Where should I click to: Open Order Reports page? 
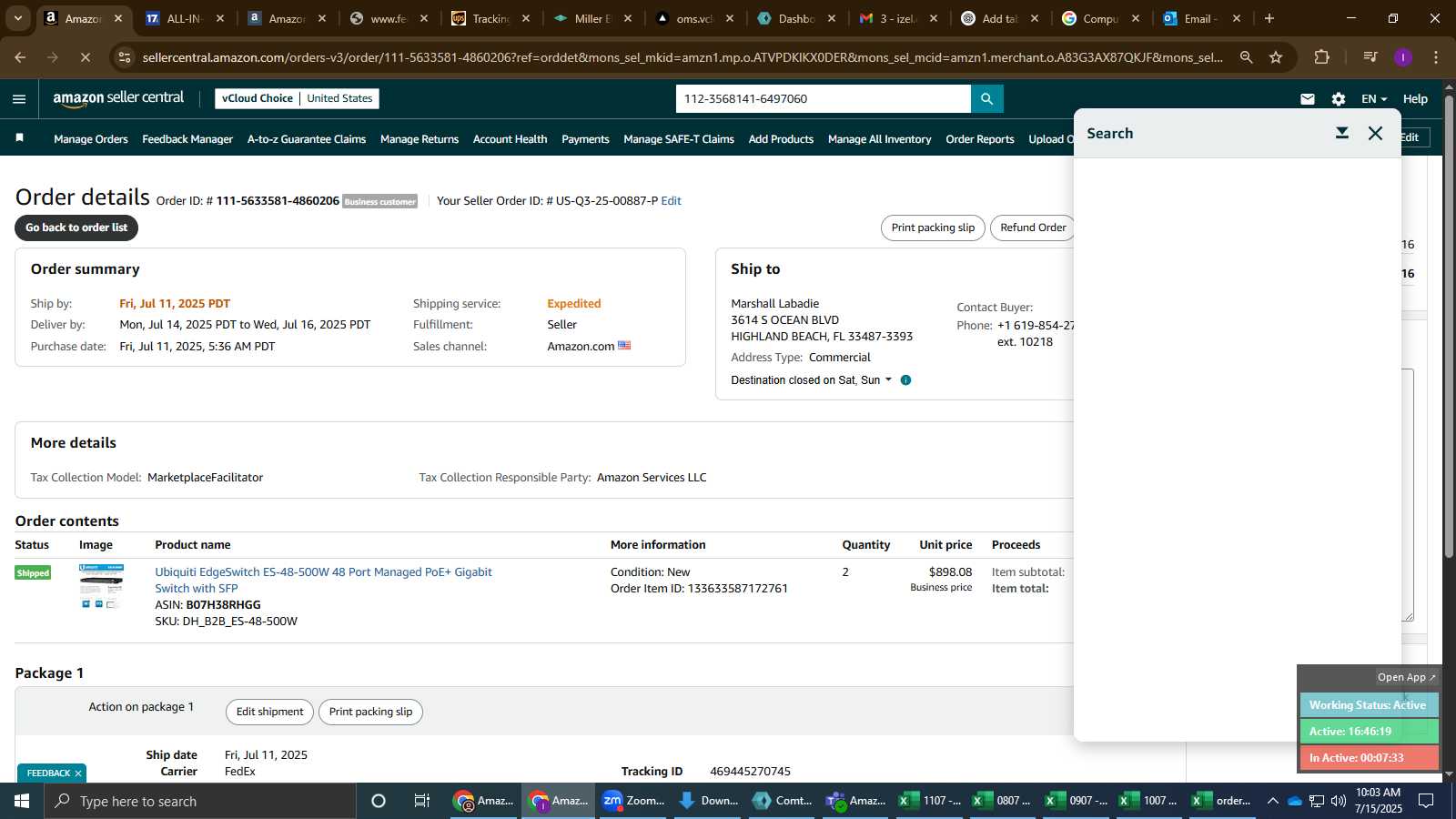coord(980,139)
